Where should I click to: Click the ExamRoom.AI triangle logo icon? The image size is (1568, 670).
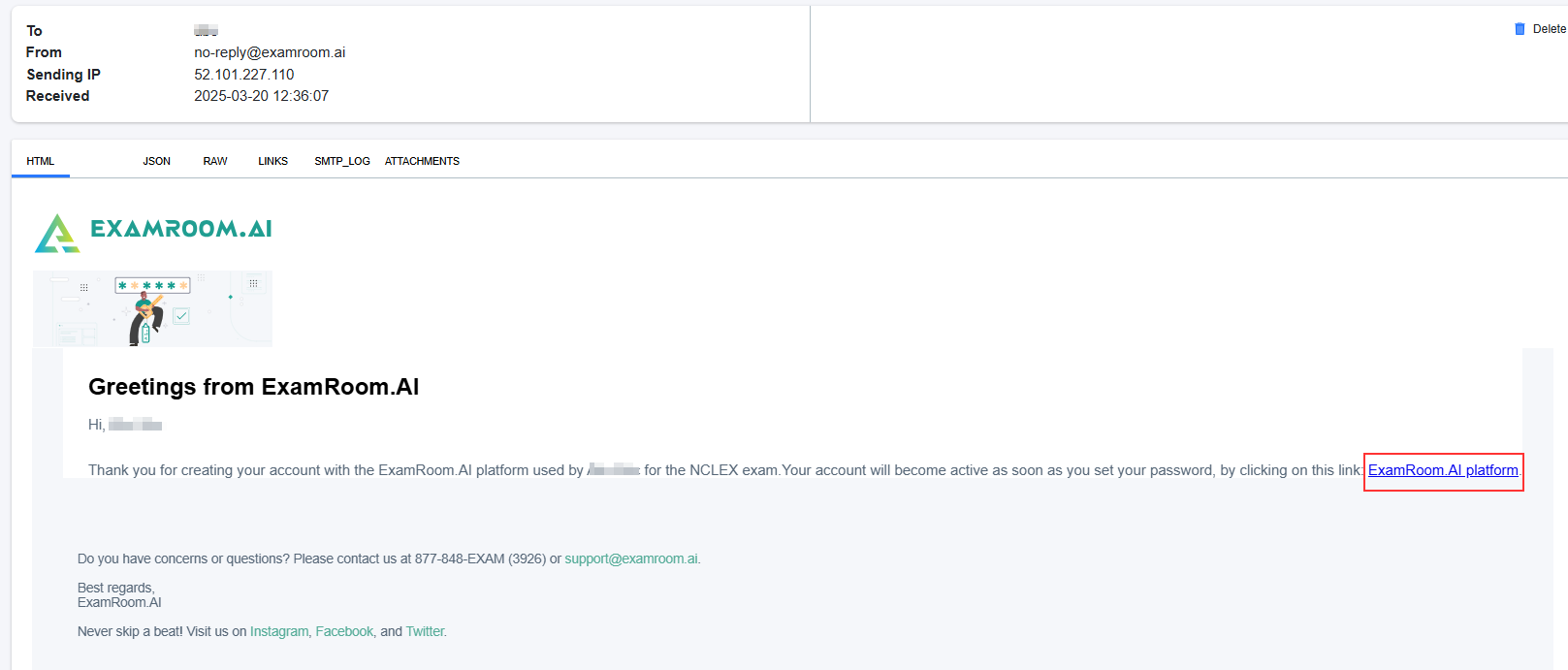(57, 233)
